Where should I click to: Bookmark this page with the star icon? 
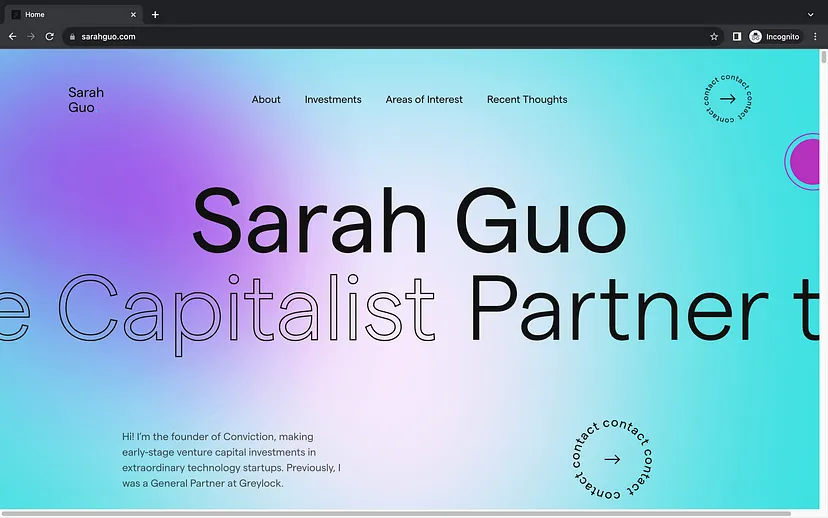coord(714,36)
